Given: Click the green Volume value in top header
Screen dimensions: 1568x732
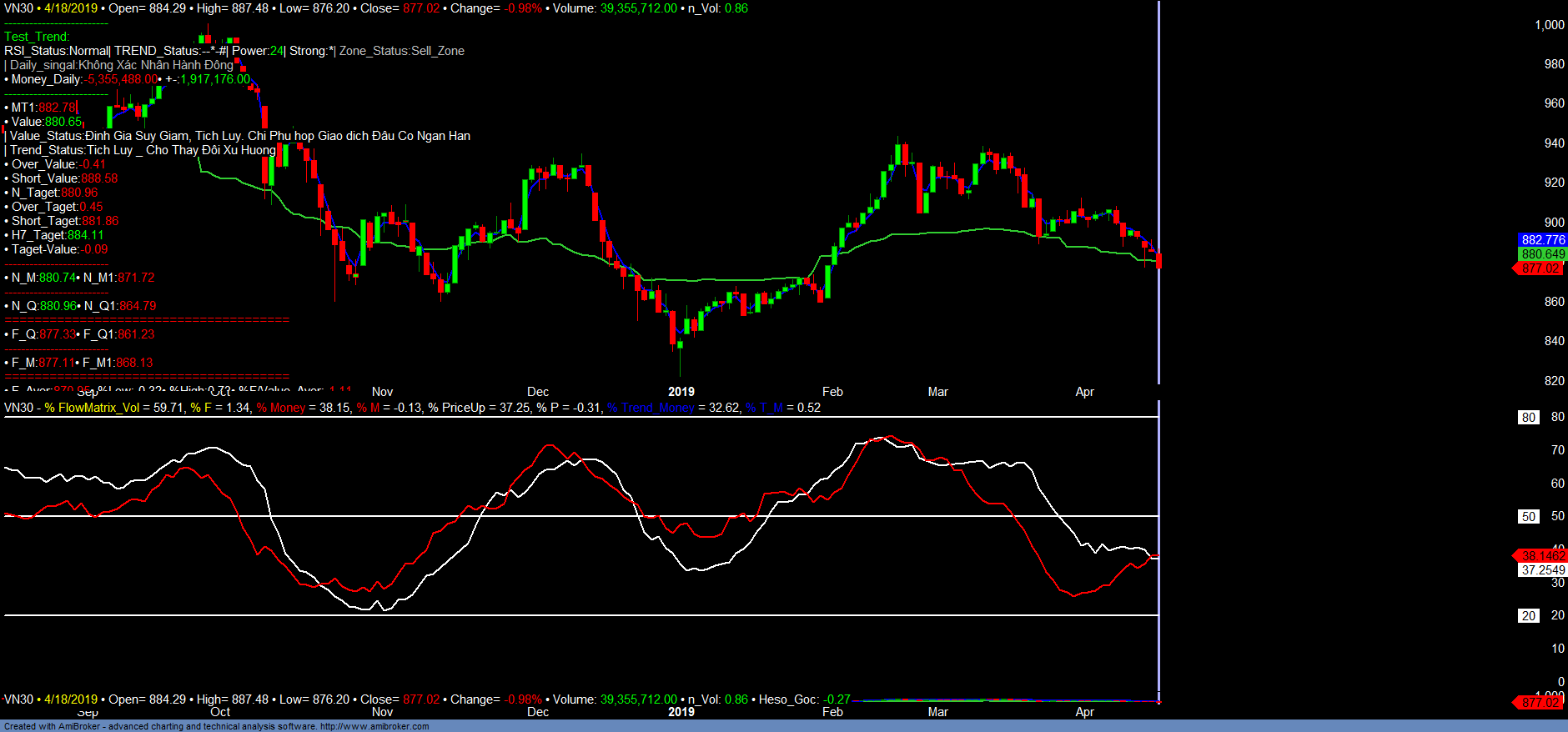Looking at the screenshot, I should tap(639, 8).
